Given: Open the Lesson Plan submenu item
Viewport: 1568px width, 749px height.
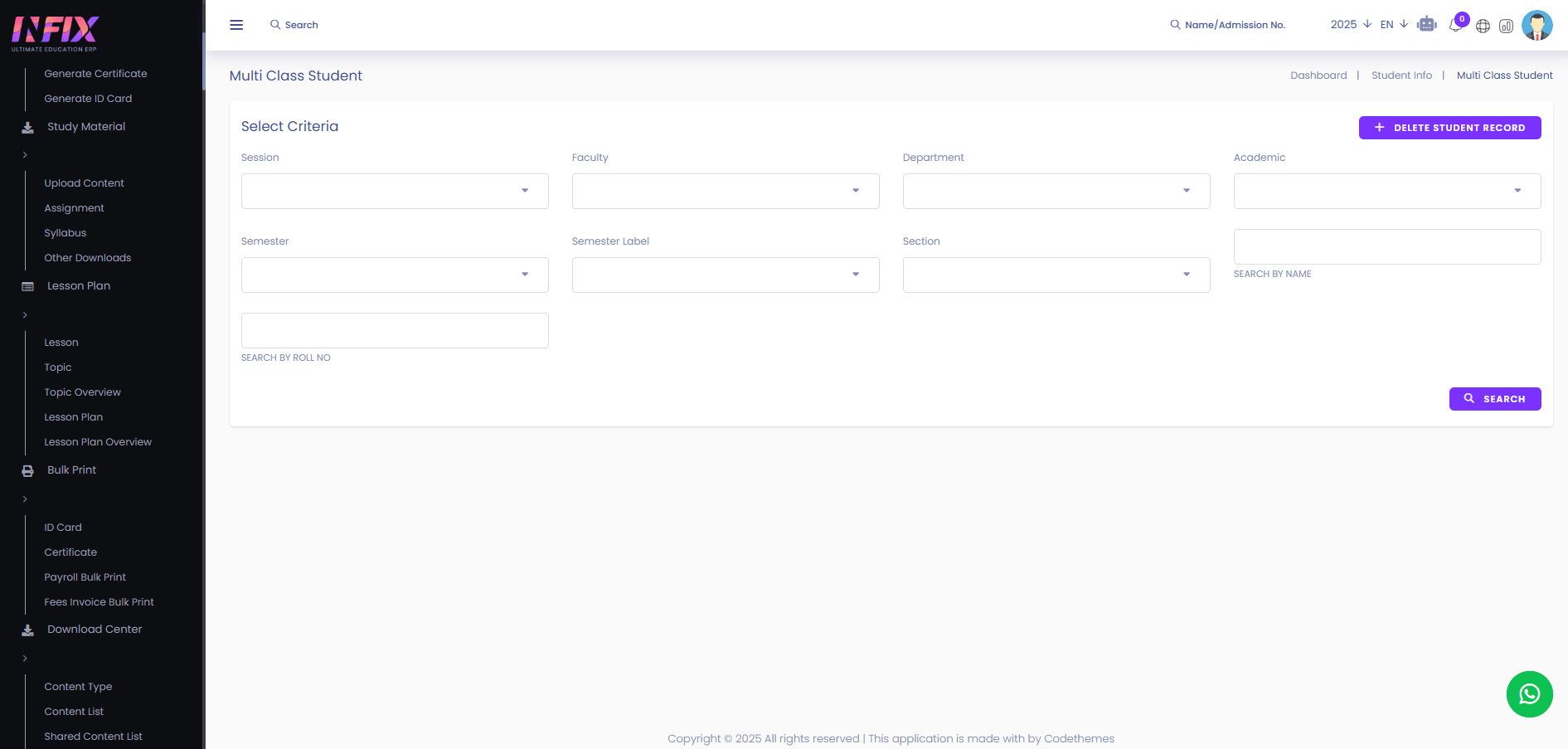Looking at the screenshot, I should [73, 417].
